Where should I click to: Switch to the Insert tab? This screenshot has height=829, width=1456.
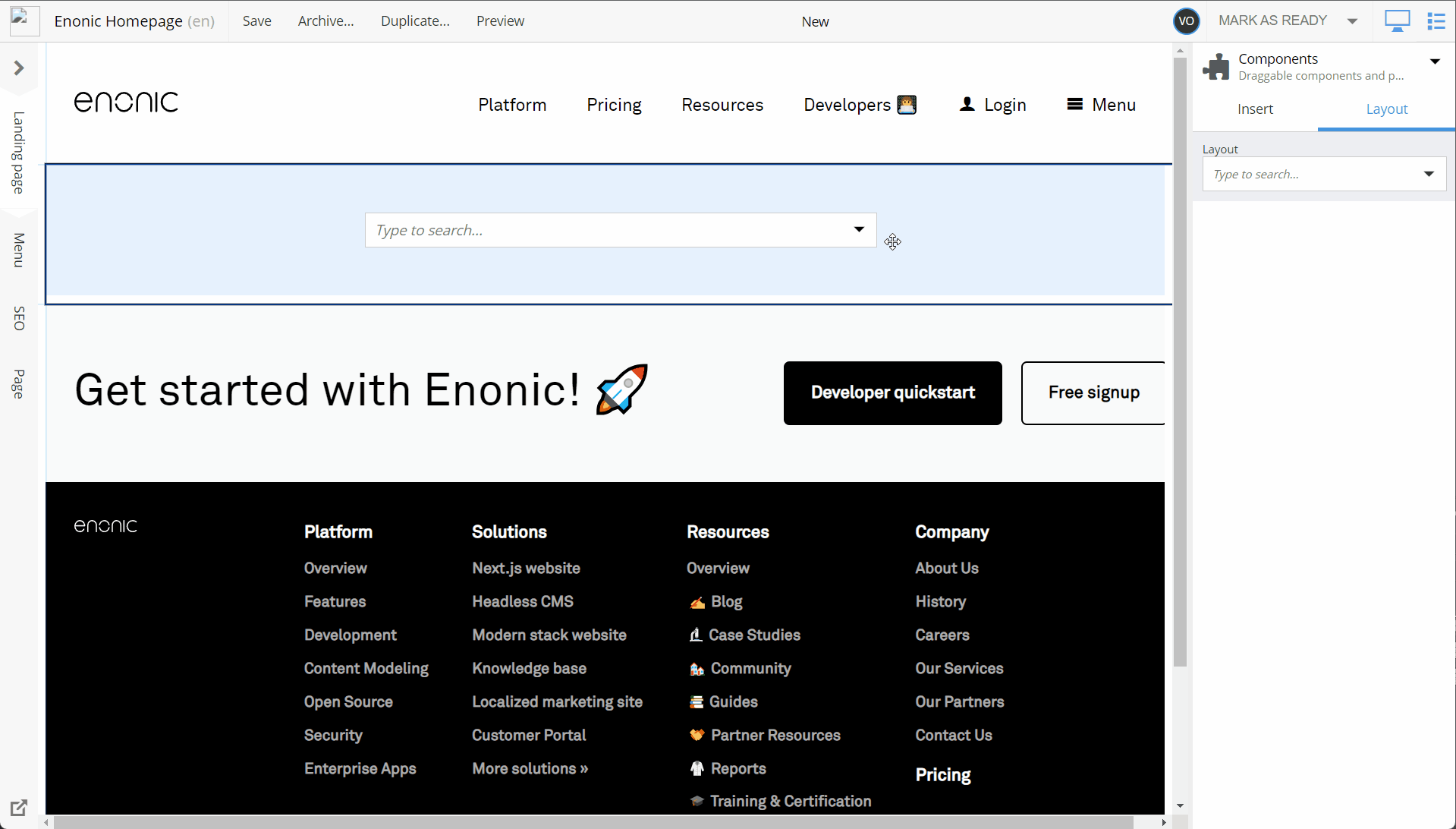pyautogui.click(x=1255, y=109)
